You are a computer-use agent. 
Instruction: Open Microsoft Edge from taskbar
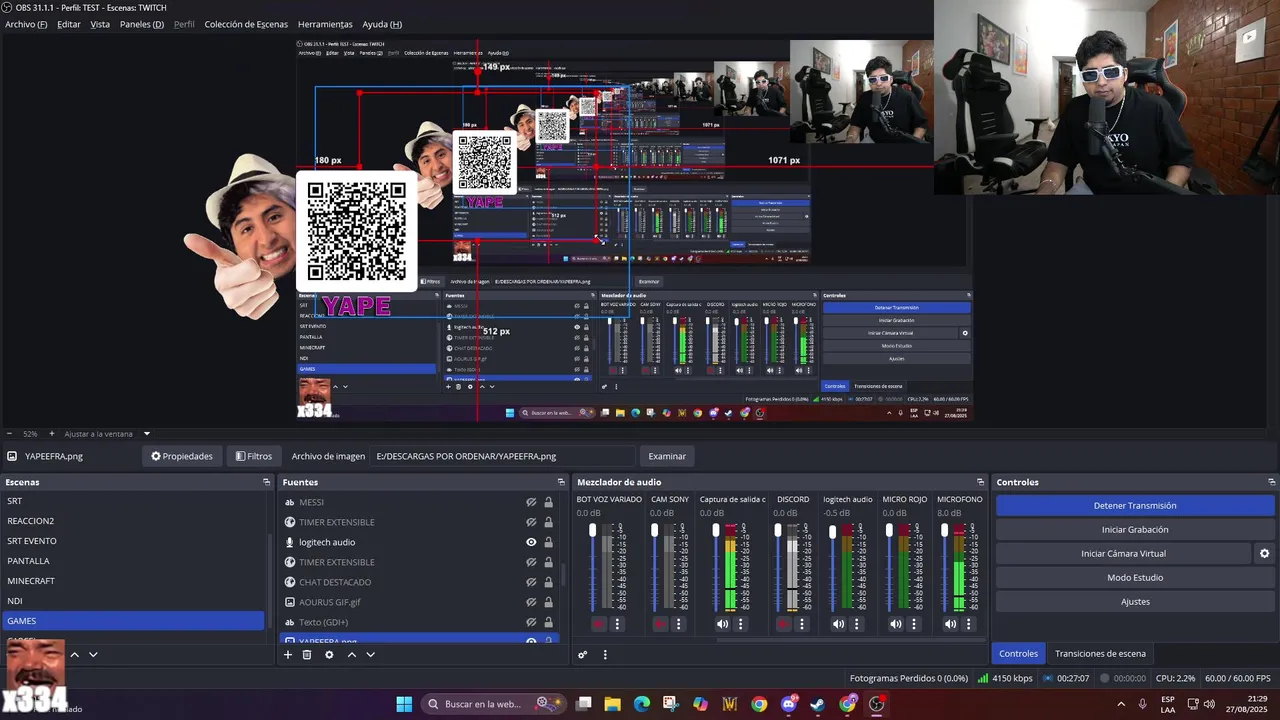(641, 704)
